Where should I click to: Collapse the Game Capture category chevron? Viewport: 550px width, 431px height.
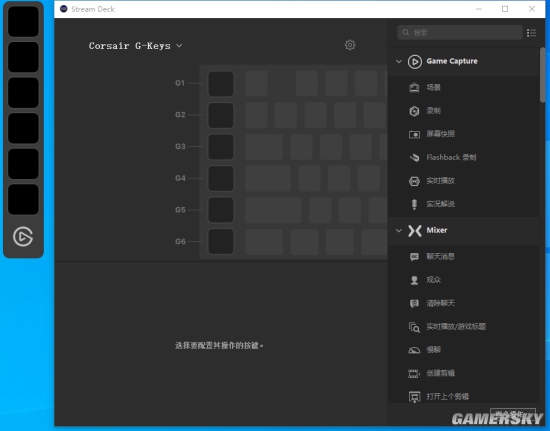pyautogui.click(x=399, y=61)
